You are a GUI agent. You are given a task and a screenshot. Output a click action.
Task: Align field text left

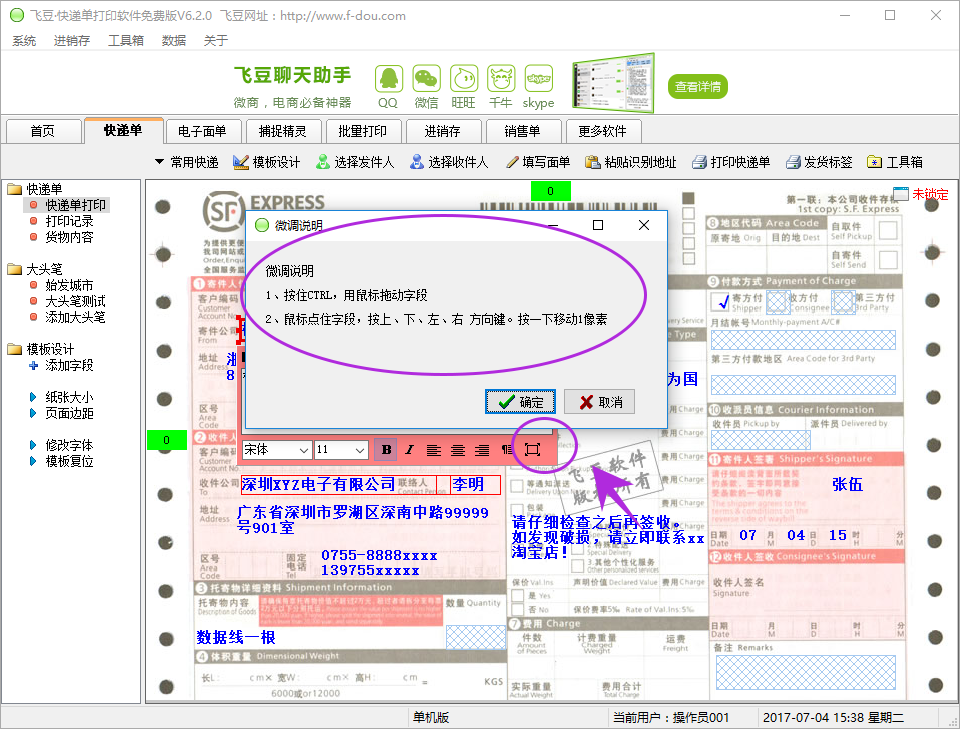(433, 450)
